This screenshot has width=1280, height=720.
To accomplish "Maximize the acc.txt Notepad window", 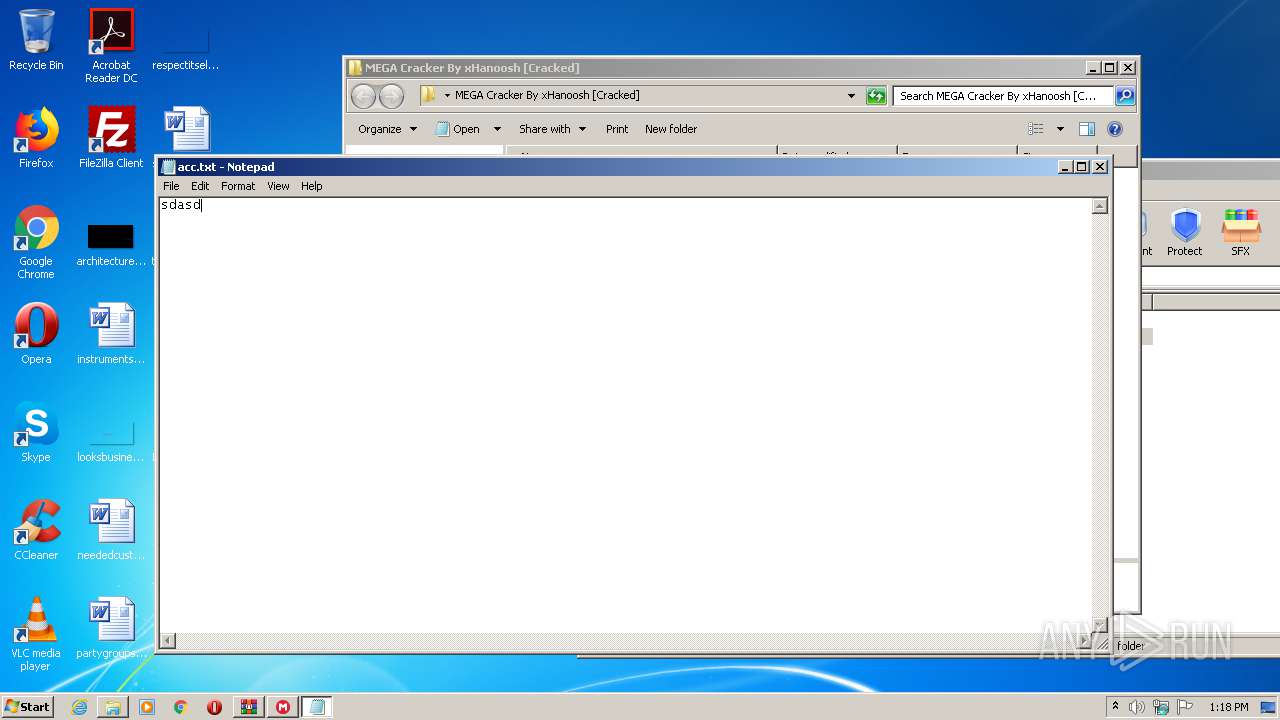I will (1082, 167).
